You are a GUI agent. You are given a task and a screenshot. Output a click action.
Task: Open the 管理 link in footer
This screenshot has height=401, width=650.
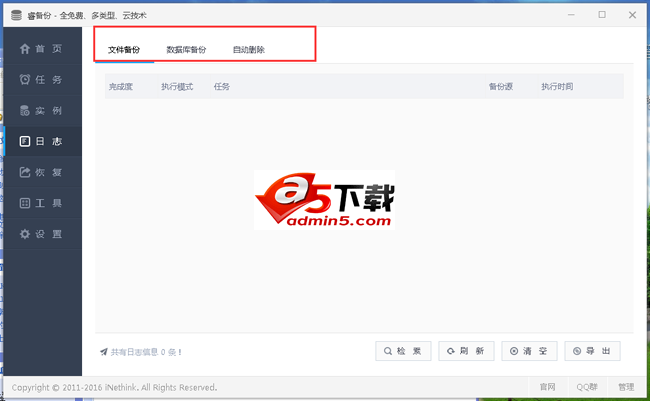(626, 387)
